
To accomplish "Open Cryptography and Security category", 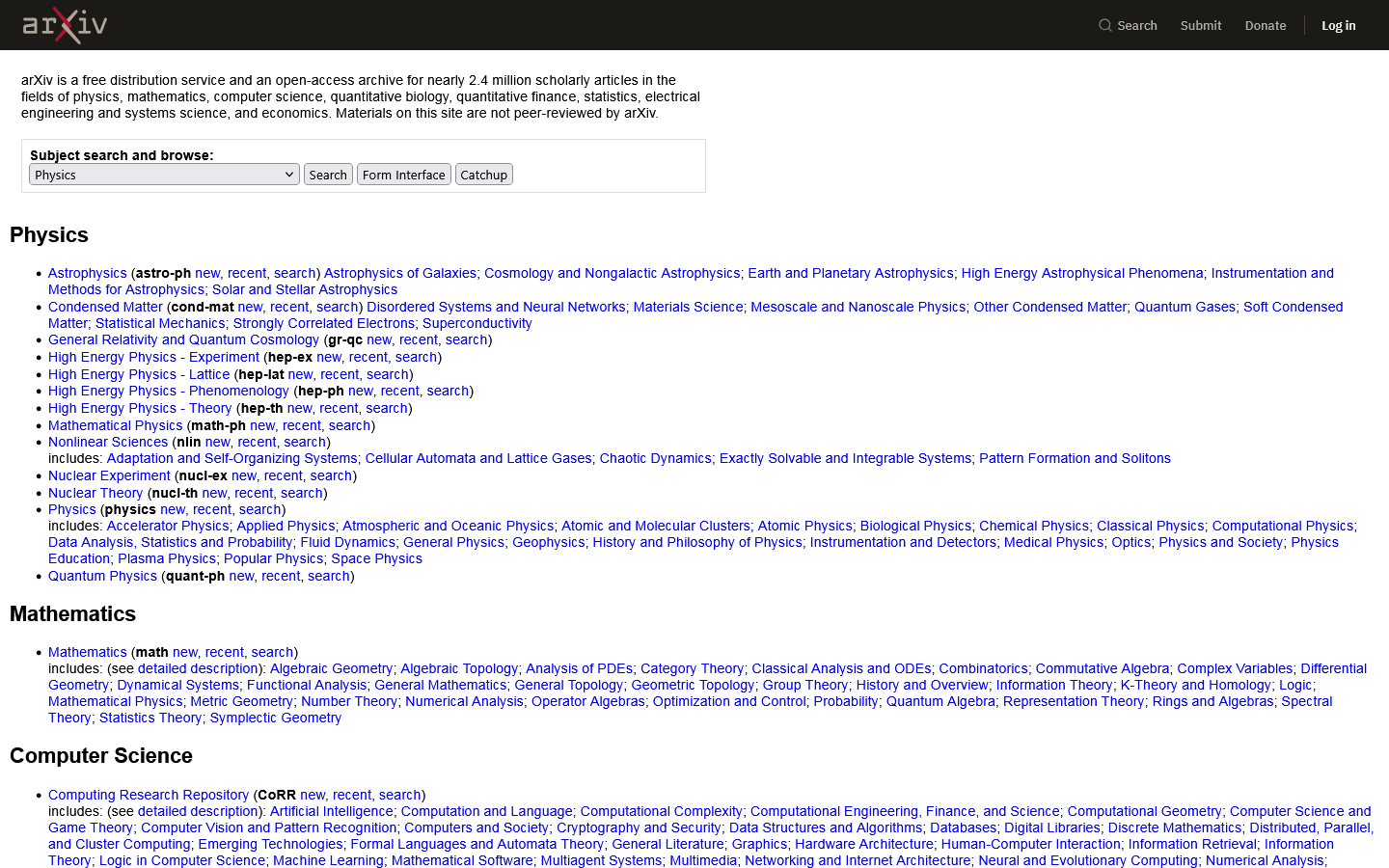I will [x=639, y=827].
